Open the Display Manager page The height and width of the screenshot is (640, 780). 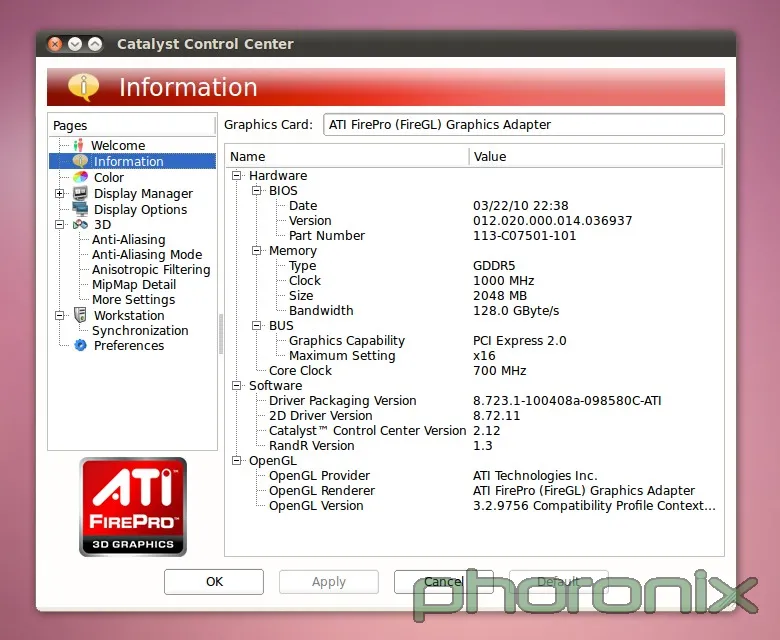click(x=143, y=193)
